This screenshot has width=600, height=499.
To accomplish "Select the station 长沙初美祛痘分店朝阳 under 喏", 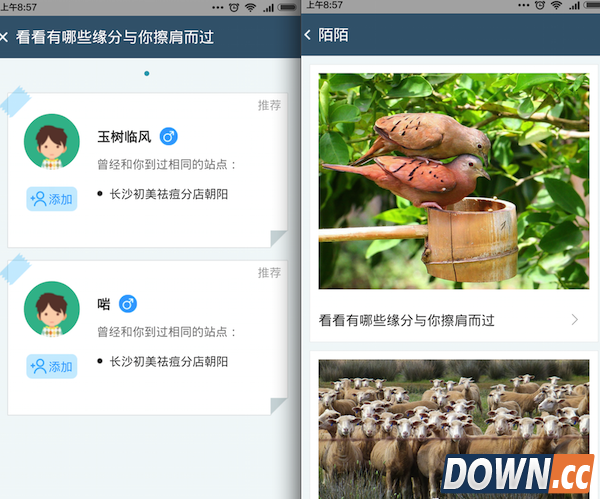I will [169, 362].
